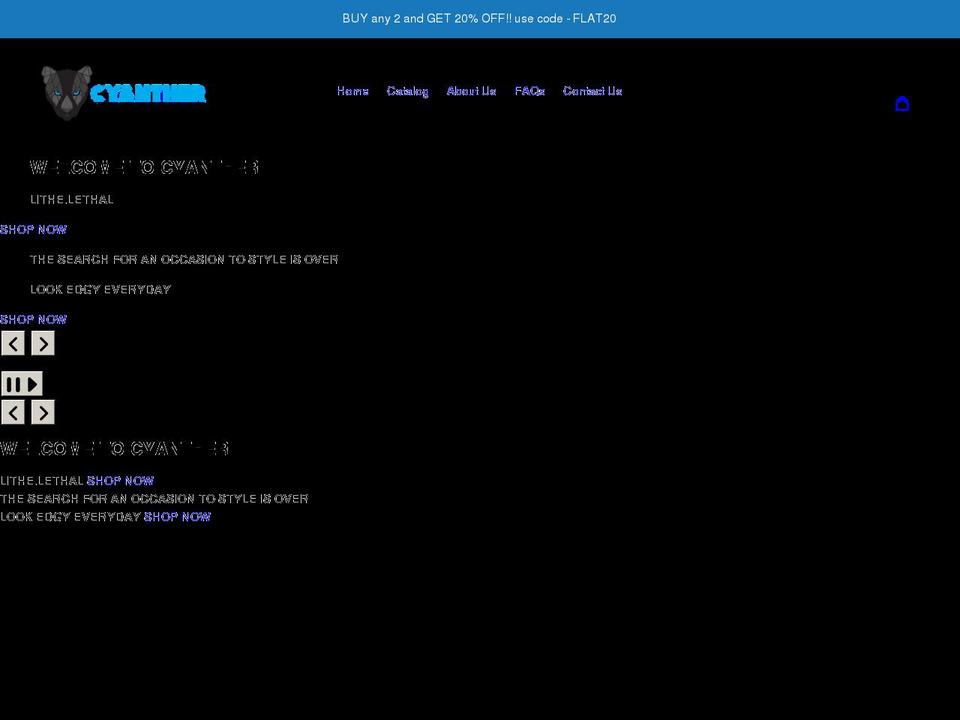Screen dimensions: 960x720
Task: Click the lower carousel next arrow
Action: (42, 412)
